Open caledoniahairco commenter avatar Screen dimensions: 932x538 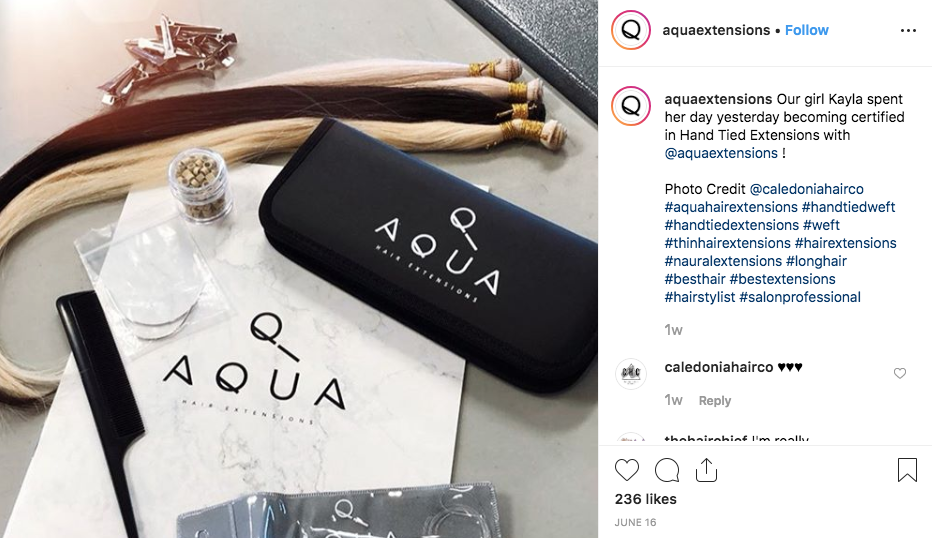coord(631,374)
